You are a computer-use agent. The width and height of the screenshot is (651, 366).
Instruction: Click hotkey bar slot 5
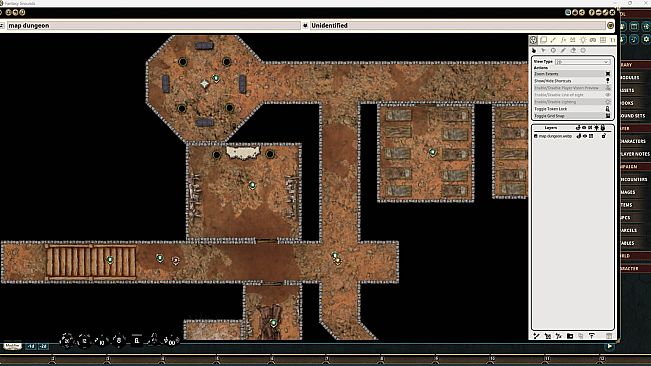pyautogui.click(x=217, y=359)
